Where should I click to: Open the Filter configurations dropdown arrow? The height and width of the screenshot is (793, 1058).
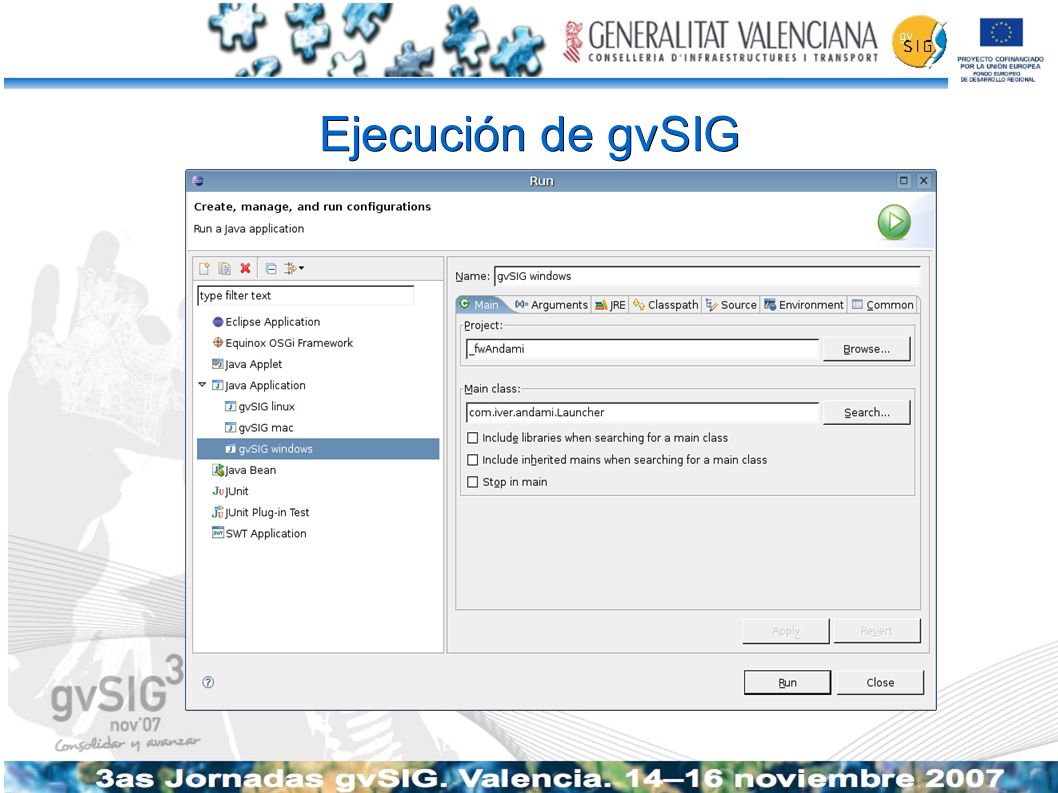301,269
